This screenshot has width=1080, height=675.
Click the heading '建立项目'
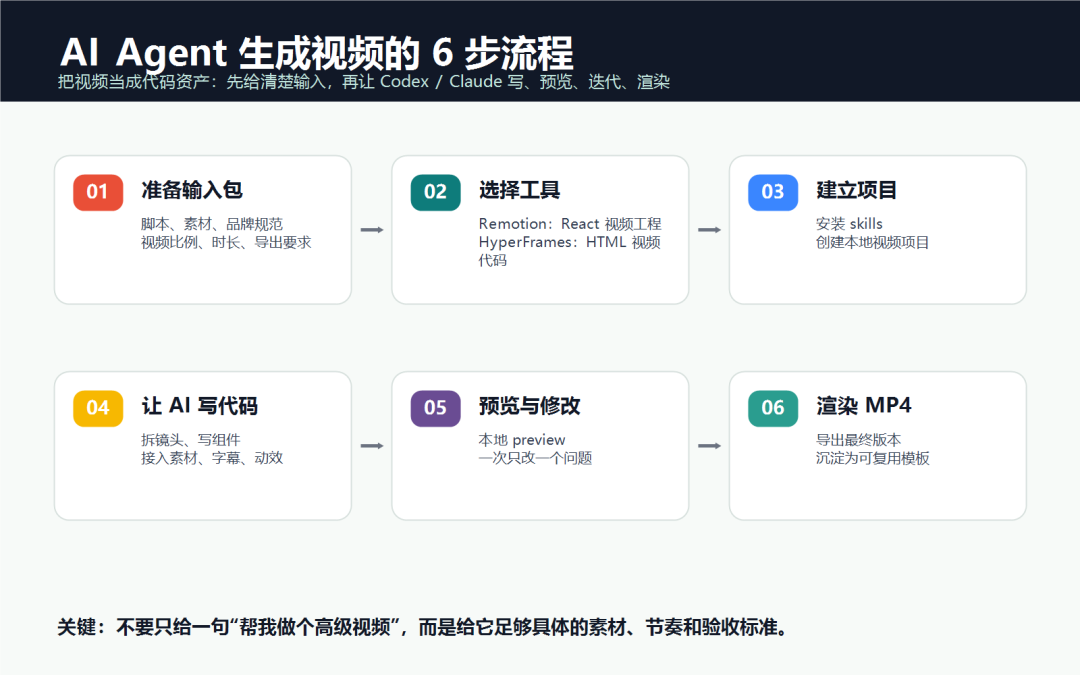tap(857, 190)
